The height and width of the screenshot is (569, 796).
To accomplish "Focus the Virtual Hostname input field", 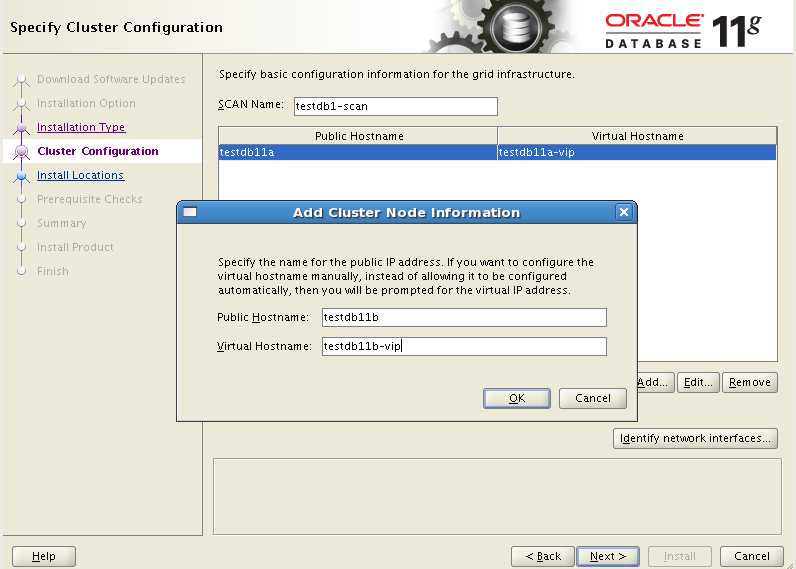I will (464, 346).
